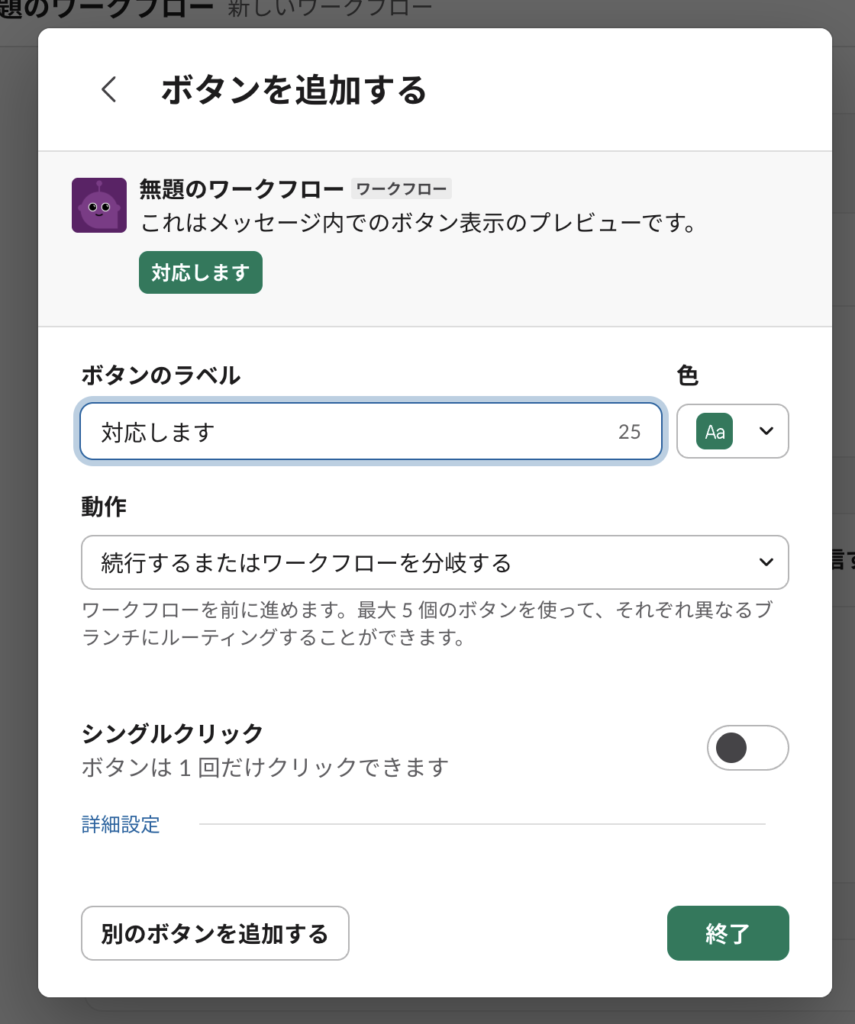Click the back arrow in dialog header
The height and width of the screenshot is (1024, 855).
(109, 89)
